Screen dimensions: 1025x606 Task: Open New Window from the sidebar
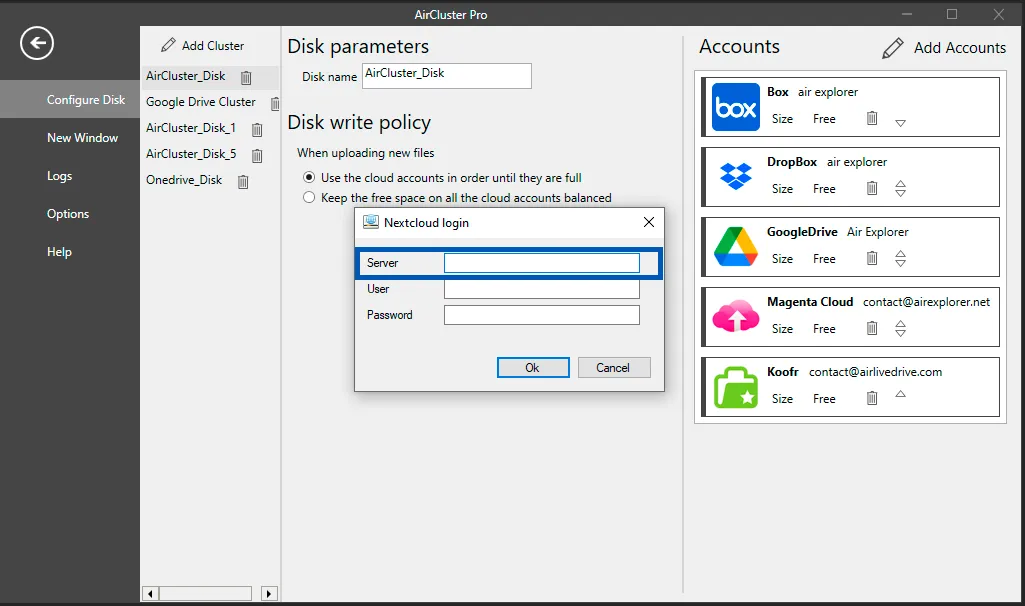point(82,138)
